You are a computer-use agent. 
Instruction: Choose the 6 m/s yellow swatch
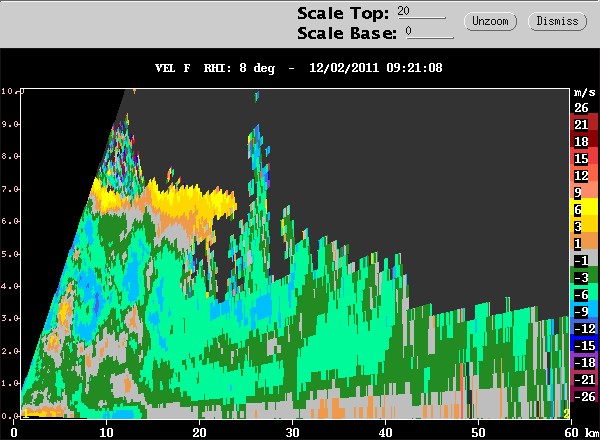(x=584, y=209)
